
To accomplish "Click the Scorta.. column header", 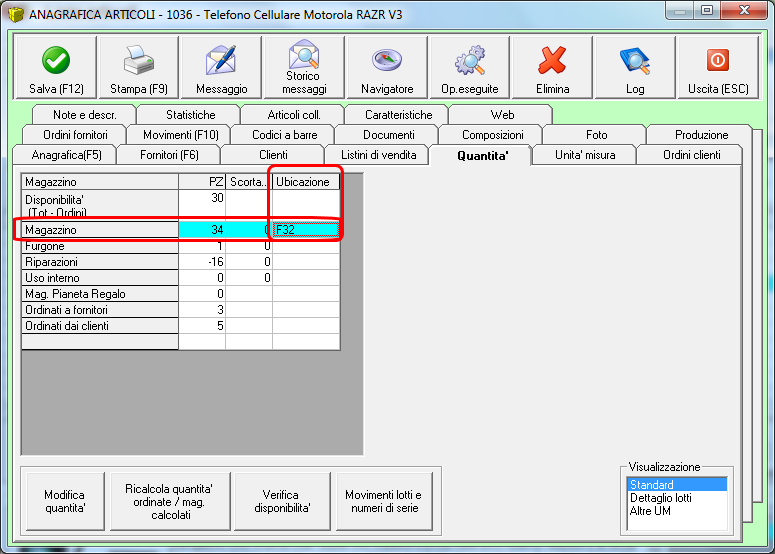I will tap(249, 182).
